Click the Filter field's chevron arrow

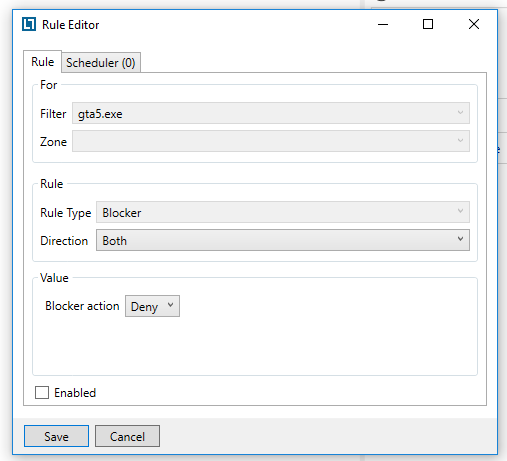point(460,113)
